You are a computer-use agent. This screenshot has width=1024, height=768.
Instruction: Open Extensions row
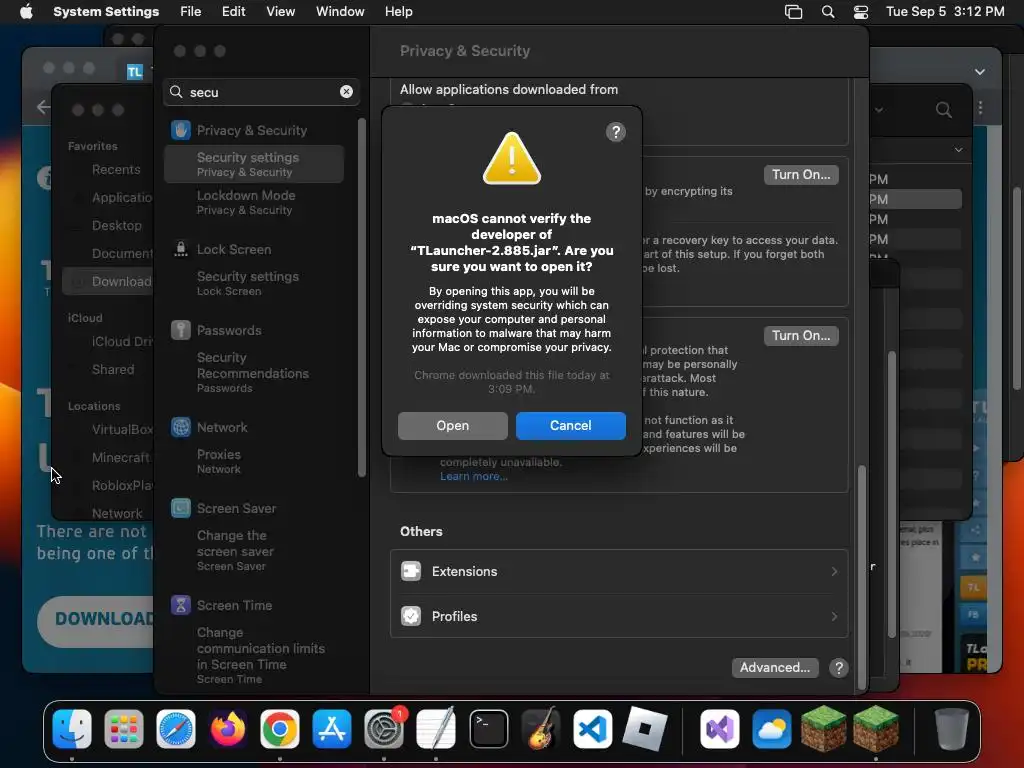click(x=618, y=571)
